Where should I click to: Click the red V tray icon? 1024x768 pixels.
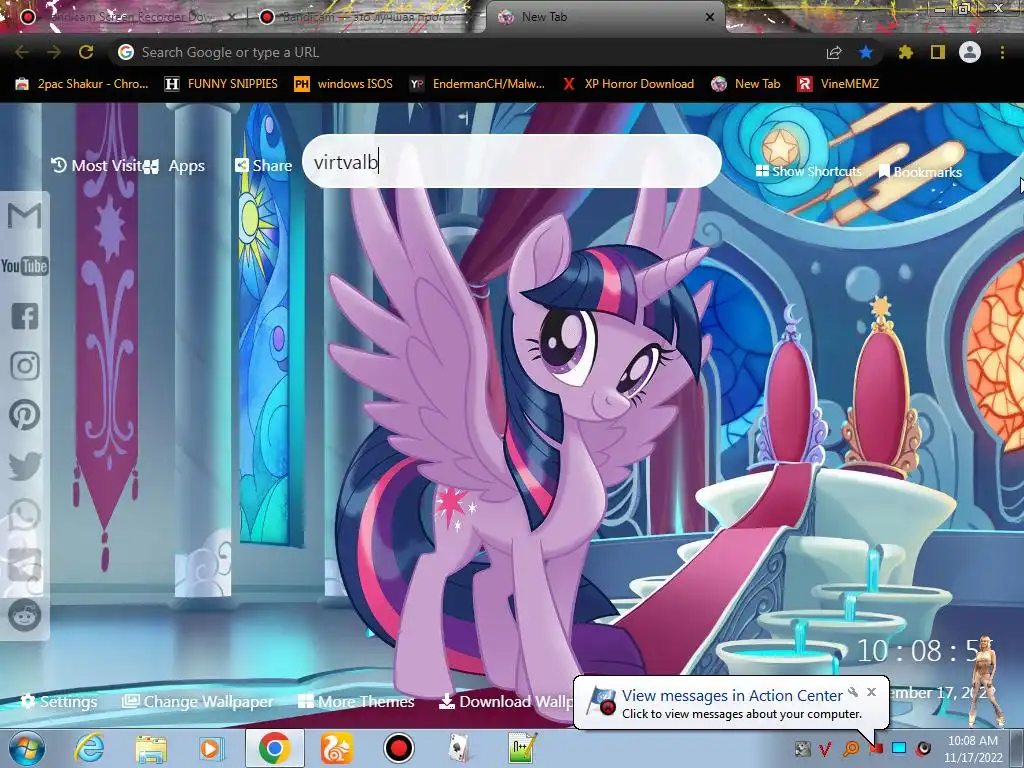[825, 748]
